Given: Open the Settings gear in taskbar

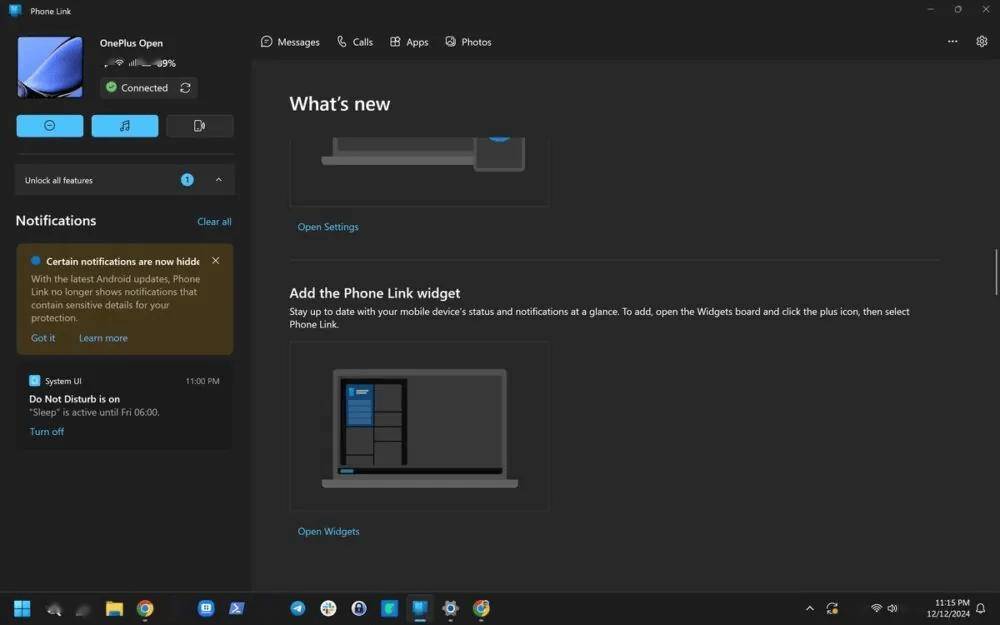Looking at the screenshot, I should pos(450,608).
